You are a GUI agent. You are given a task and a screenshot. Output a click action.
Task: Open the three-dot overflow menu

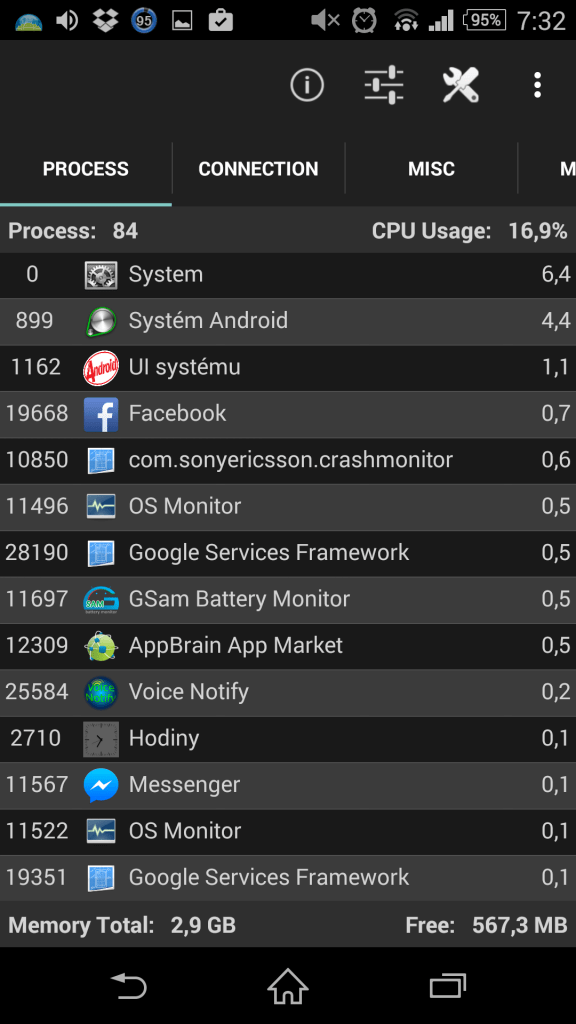[537, 85]
